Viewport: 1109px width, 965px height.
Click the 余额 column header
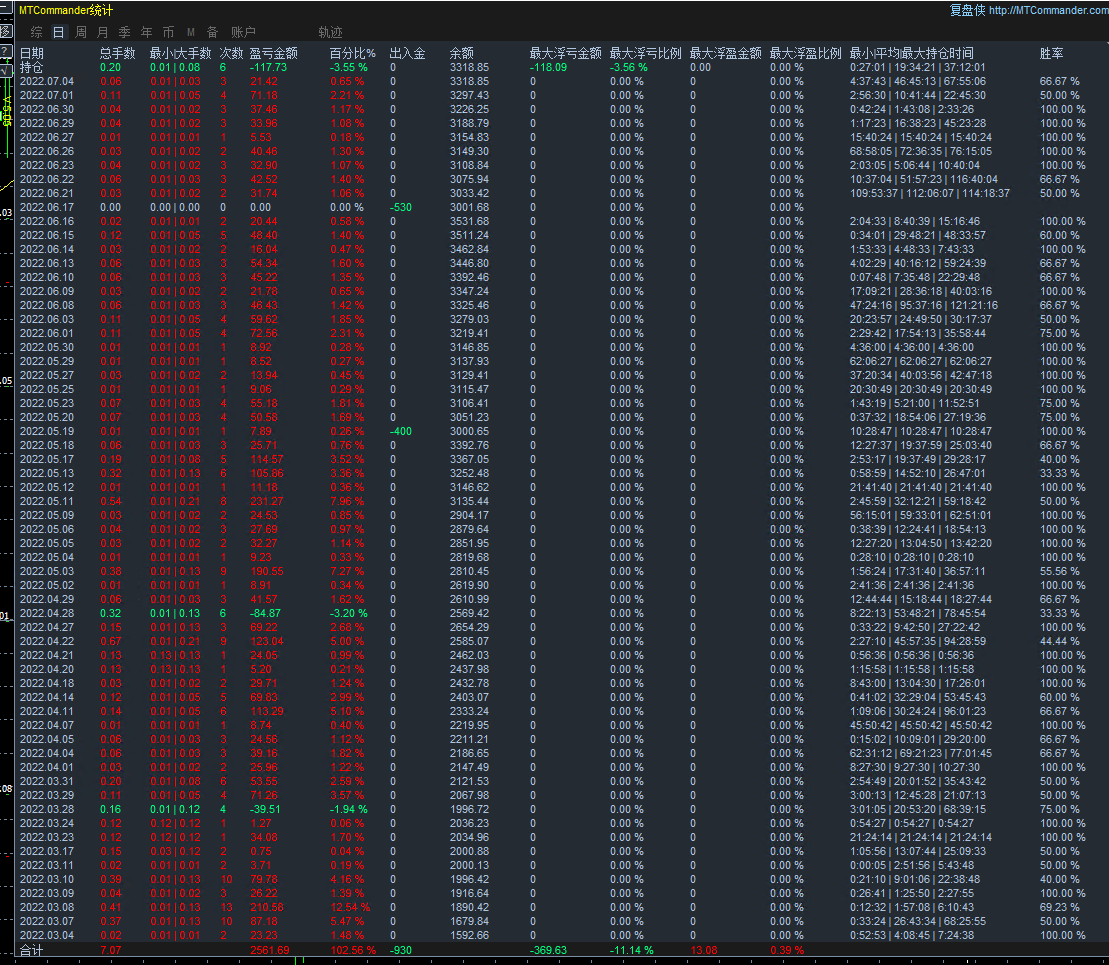pyautogui.click(x=462, y=53)
